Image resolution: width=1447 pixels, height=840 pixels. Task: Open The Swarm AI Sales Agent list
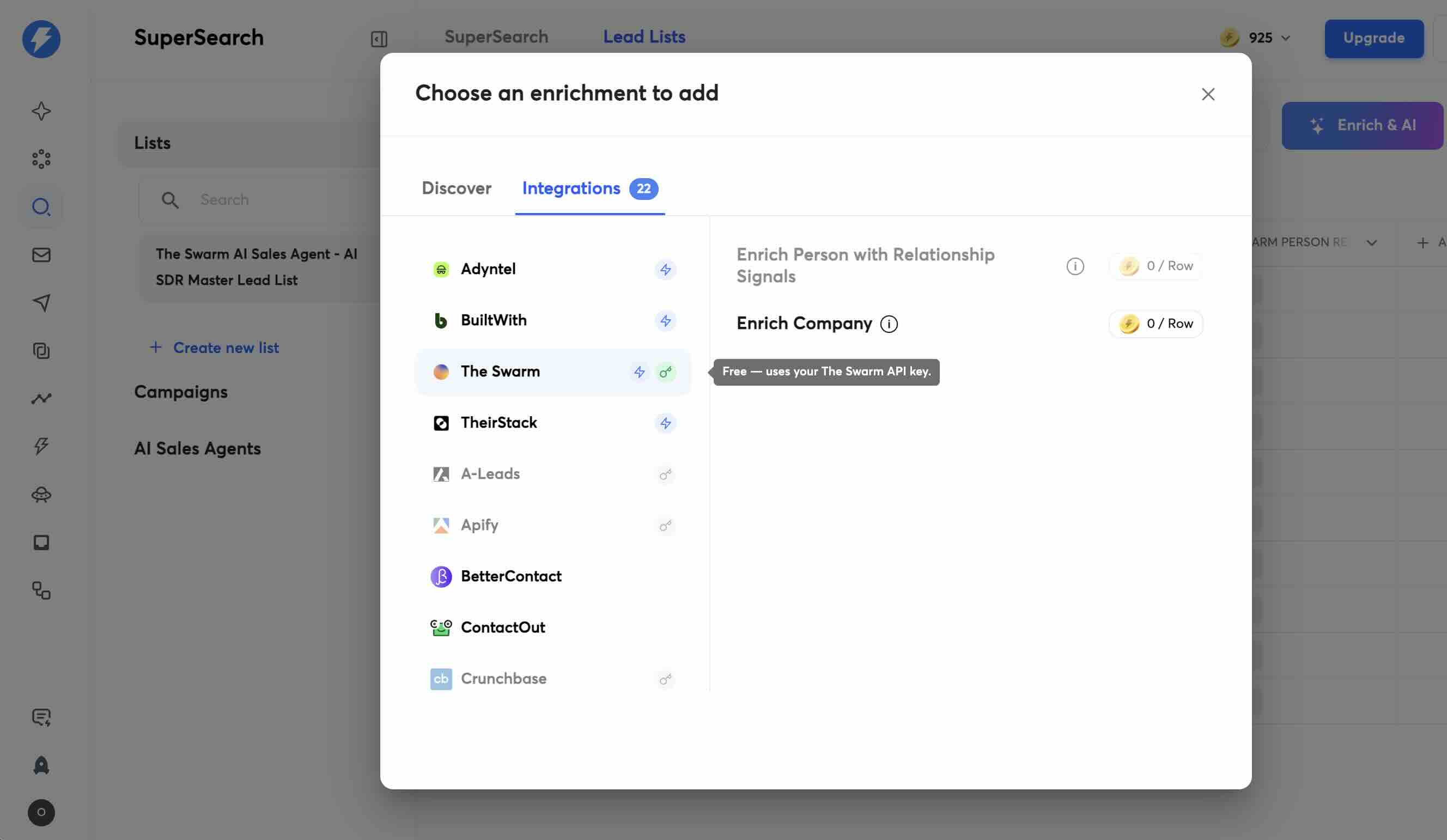pos(259,267)
